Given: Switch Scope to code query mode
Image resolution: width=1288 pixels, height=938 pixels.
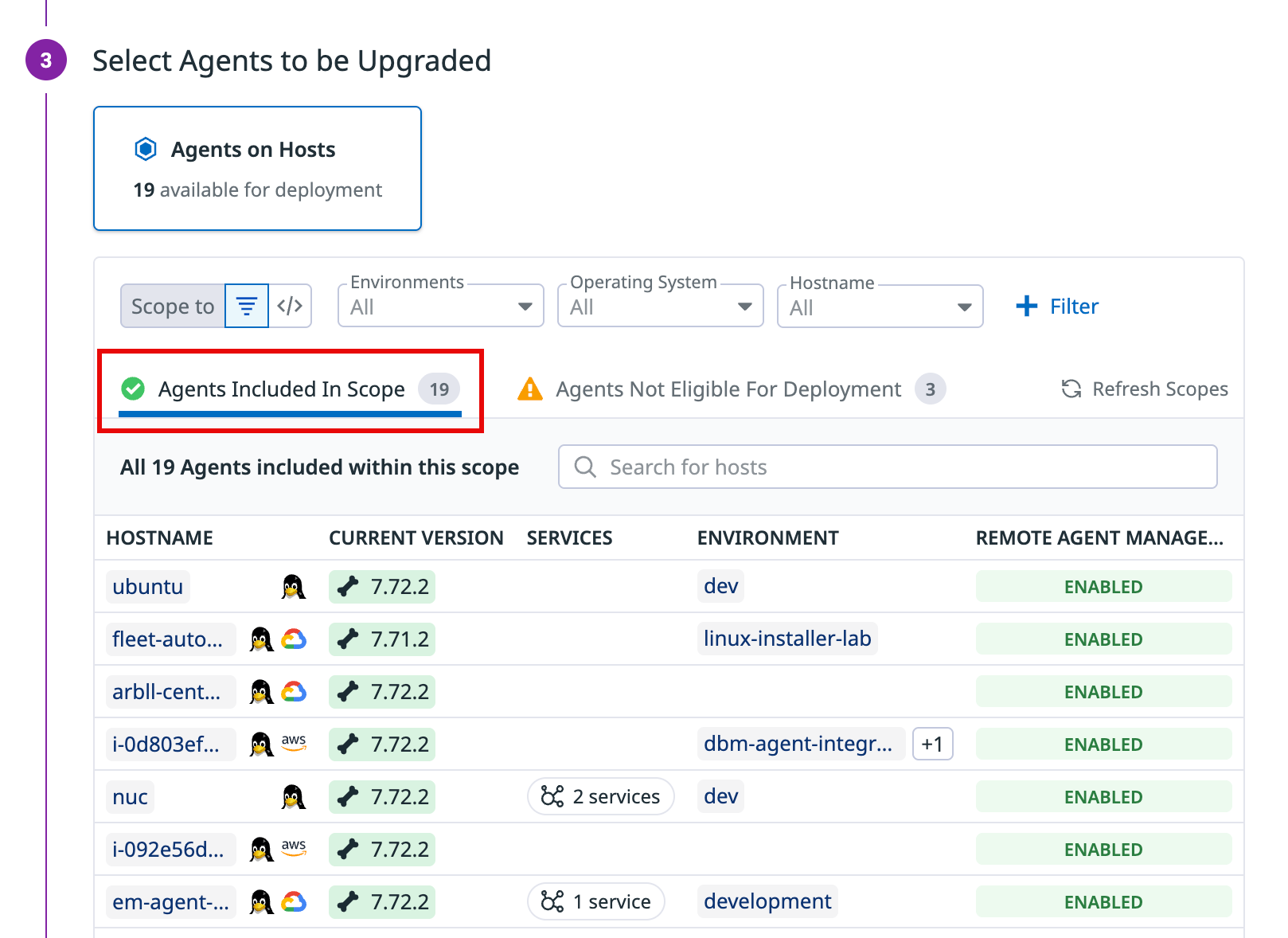Looking at the screenshot, I should point(290,307).
